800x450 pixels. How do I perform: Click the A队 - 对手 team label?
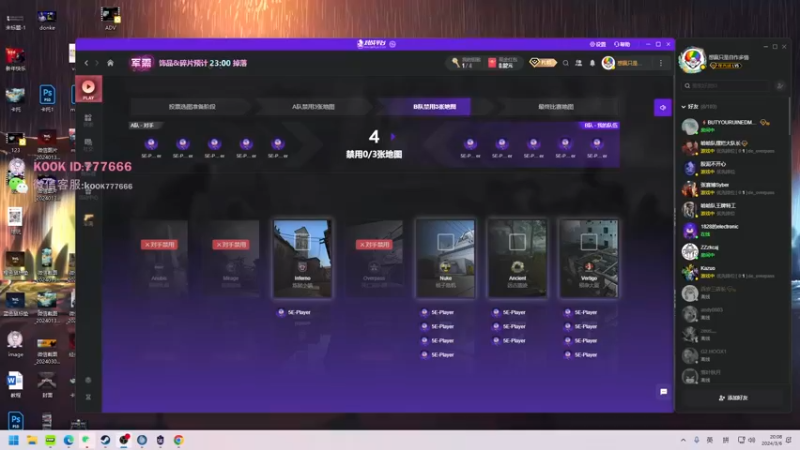(x=142, y=125)
